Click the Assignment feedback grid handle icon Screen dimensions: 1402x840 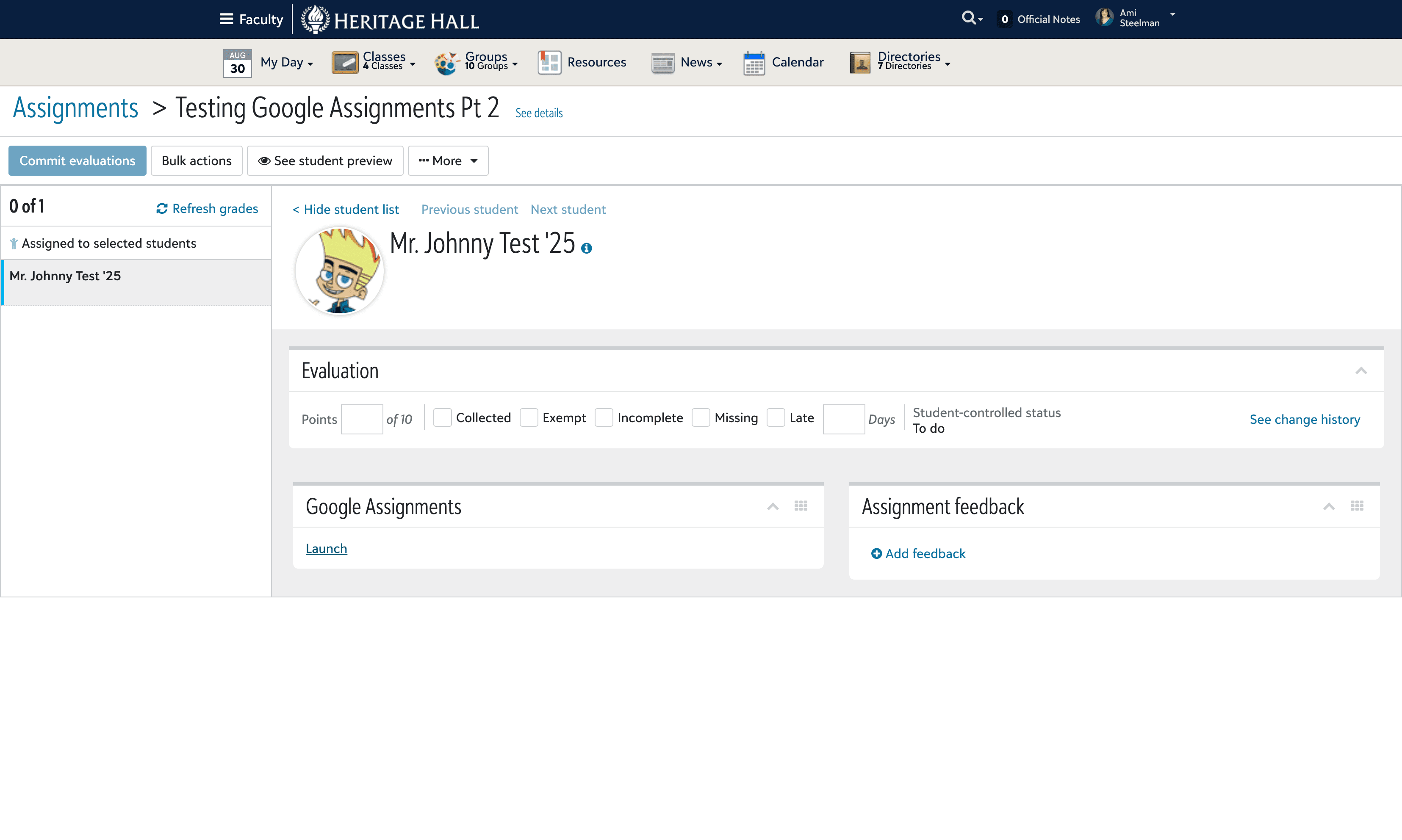[1357, 506]
